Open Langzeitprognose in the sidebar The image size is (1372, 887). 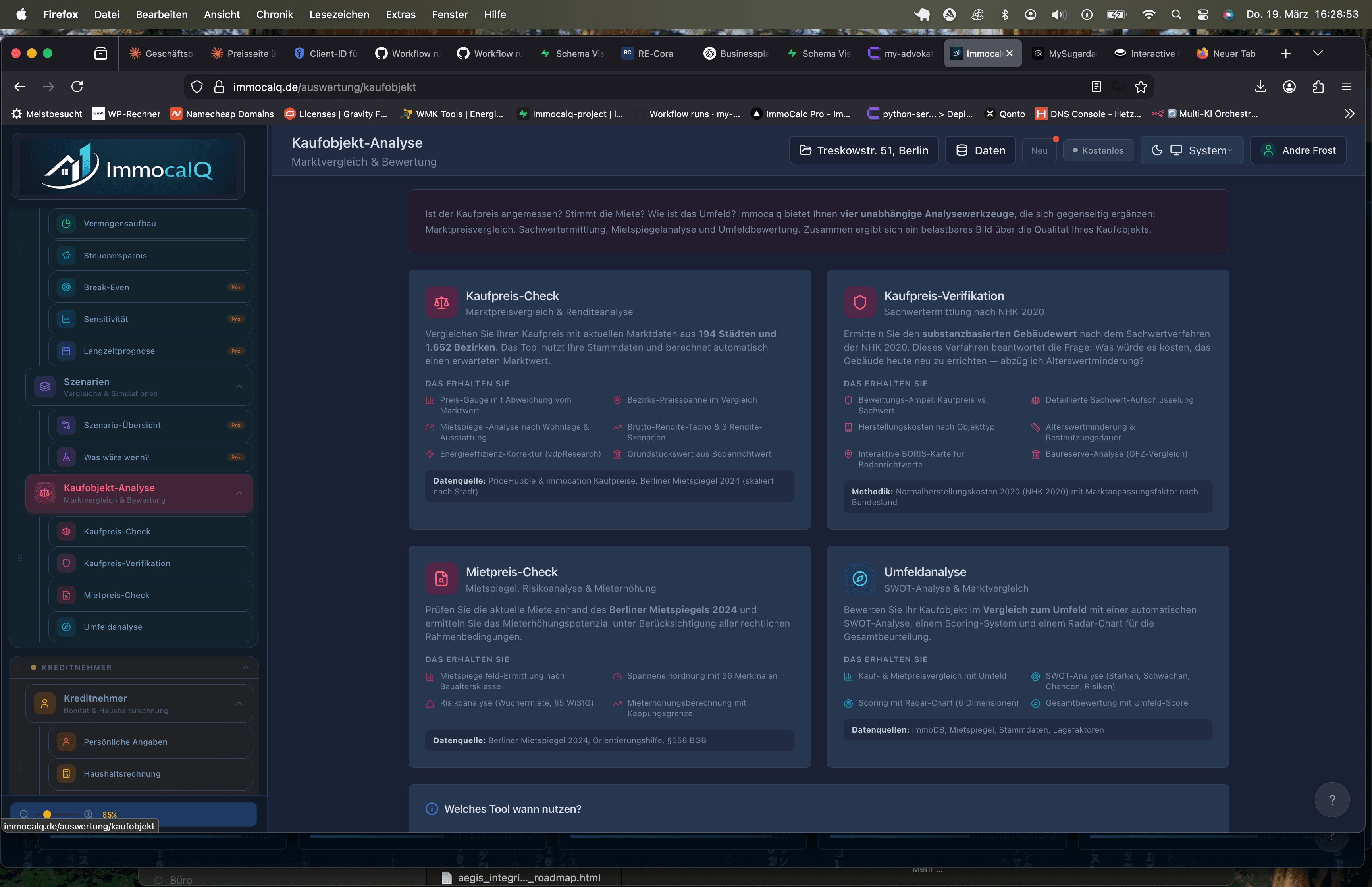click(x=151, y=351)
